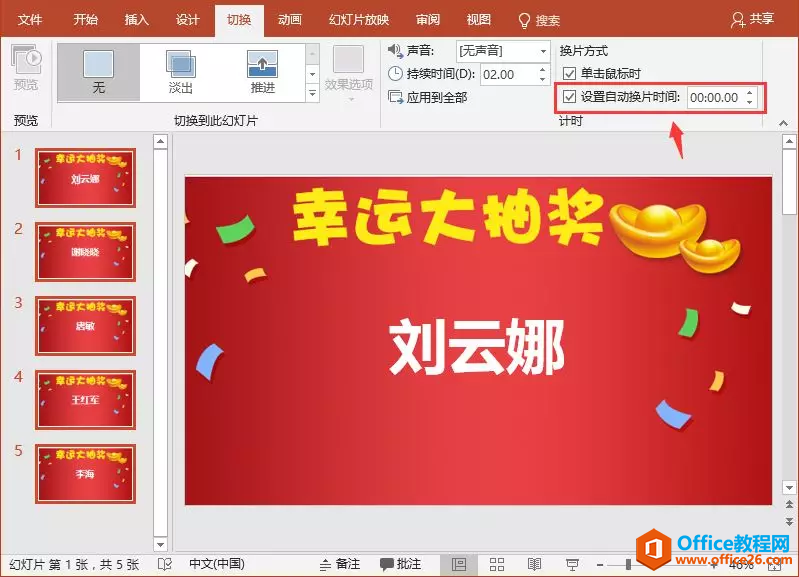Open the 视图 ribbon tab
This screenshot has width=799, height=577.
pyautogui.click(x=478, y=20)
